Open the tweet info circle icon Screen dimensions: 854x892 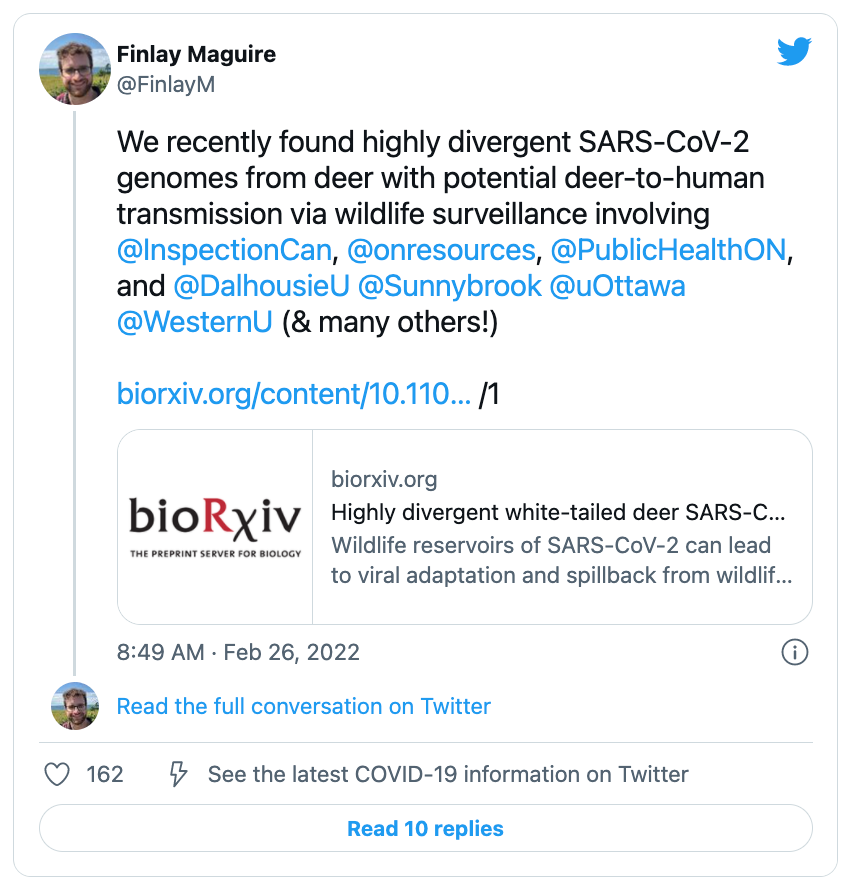[794, 652]
